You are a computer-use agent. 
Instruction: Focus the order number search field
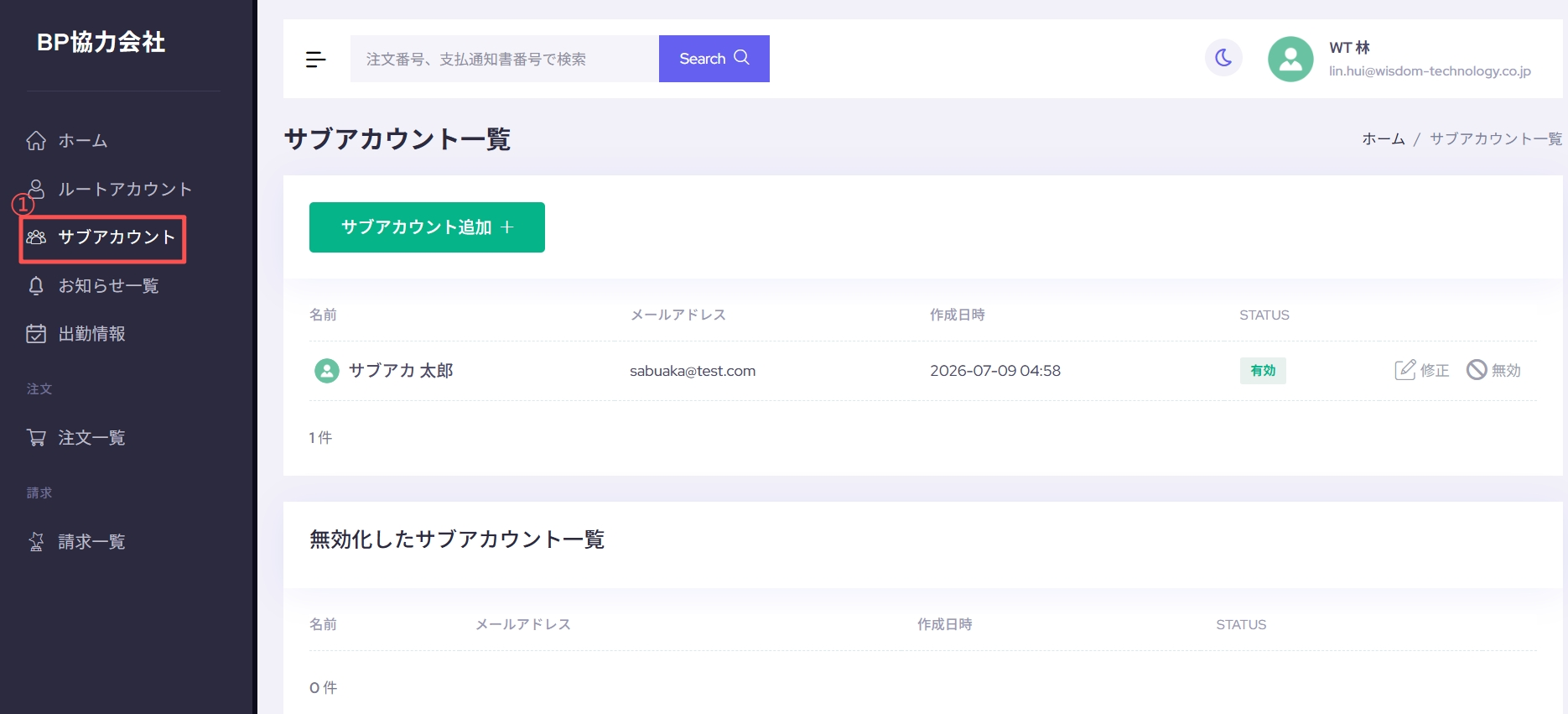(x=505, y=59)
